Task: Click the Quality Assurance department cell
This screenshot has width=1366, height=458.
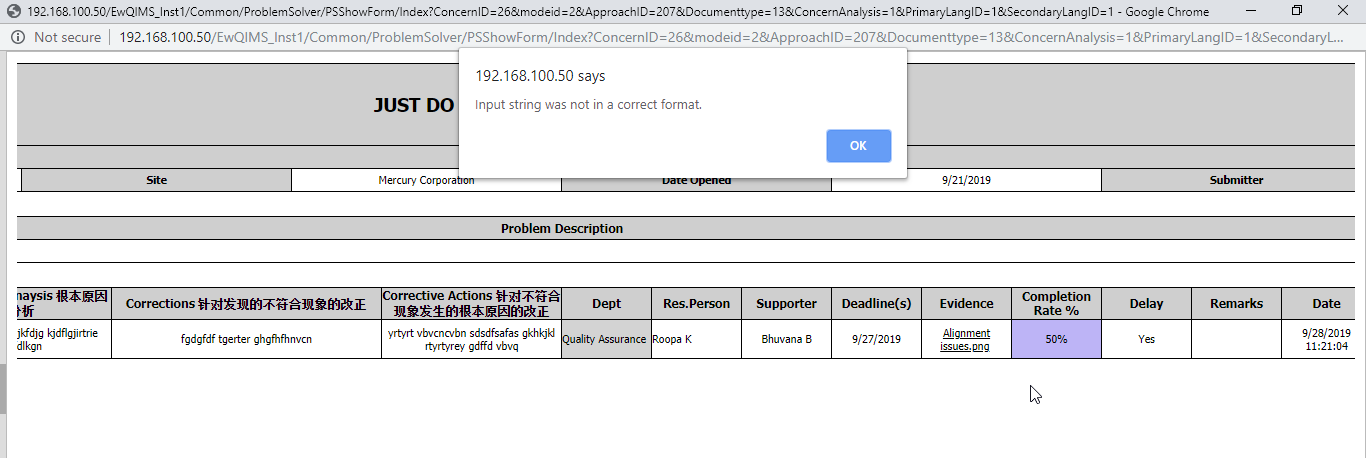Action: (x=606, y=339)
